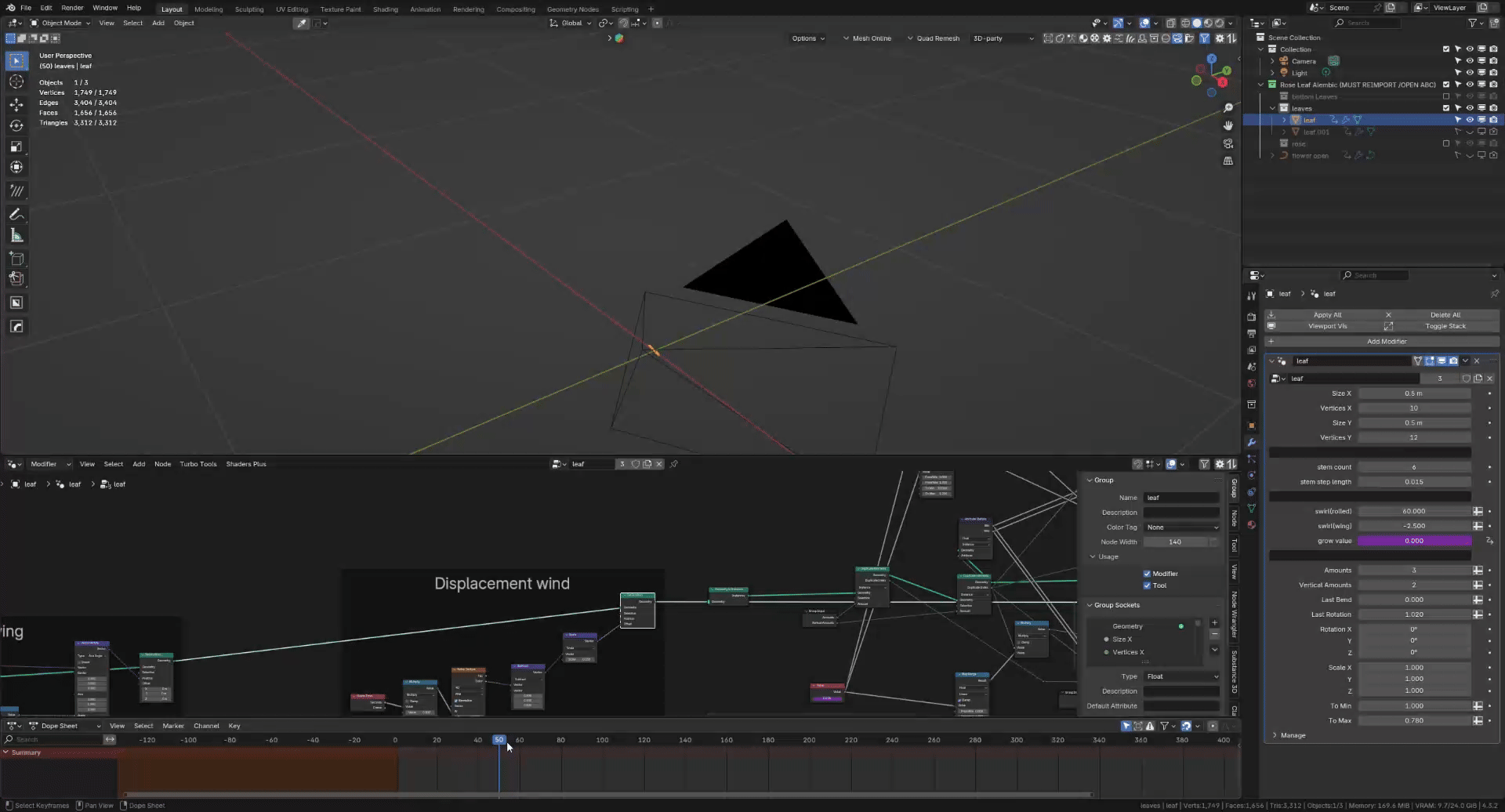The height and width of the screenshot is (812, 1505).
Task: Click the viewport pan hand icon
Action: pyautogui.click(x=1228, y=125)
